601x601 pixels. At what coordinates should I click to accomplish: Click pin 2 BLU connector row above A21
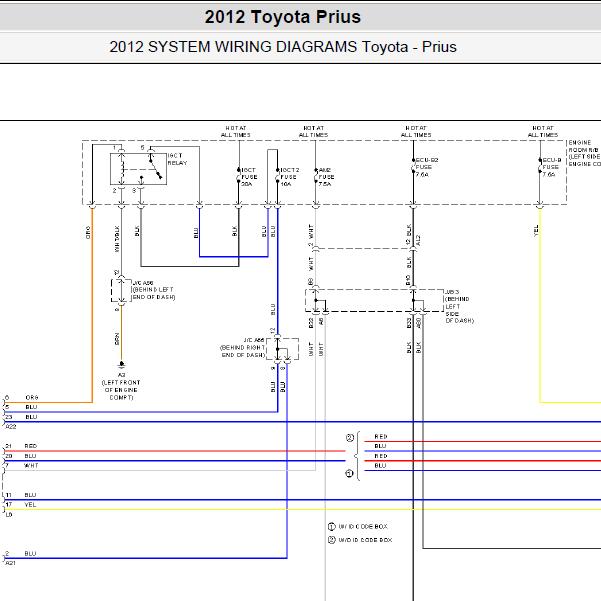point(21,554)
